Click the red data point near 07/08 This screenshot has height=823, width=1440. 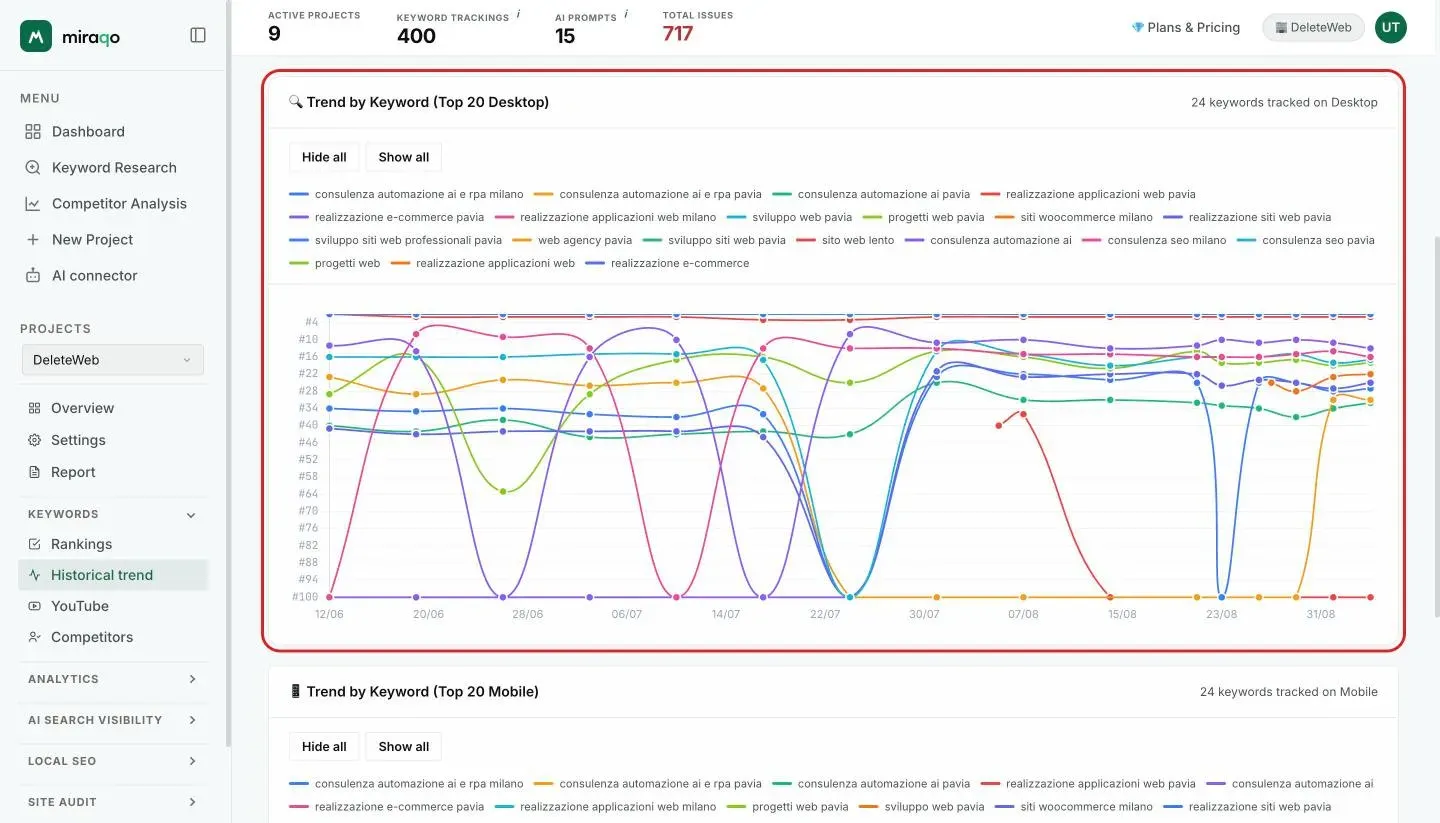tap(1023, 414)
